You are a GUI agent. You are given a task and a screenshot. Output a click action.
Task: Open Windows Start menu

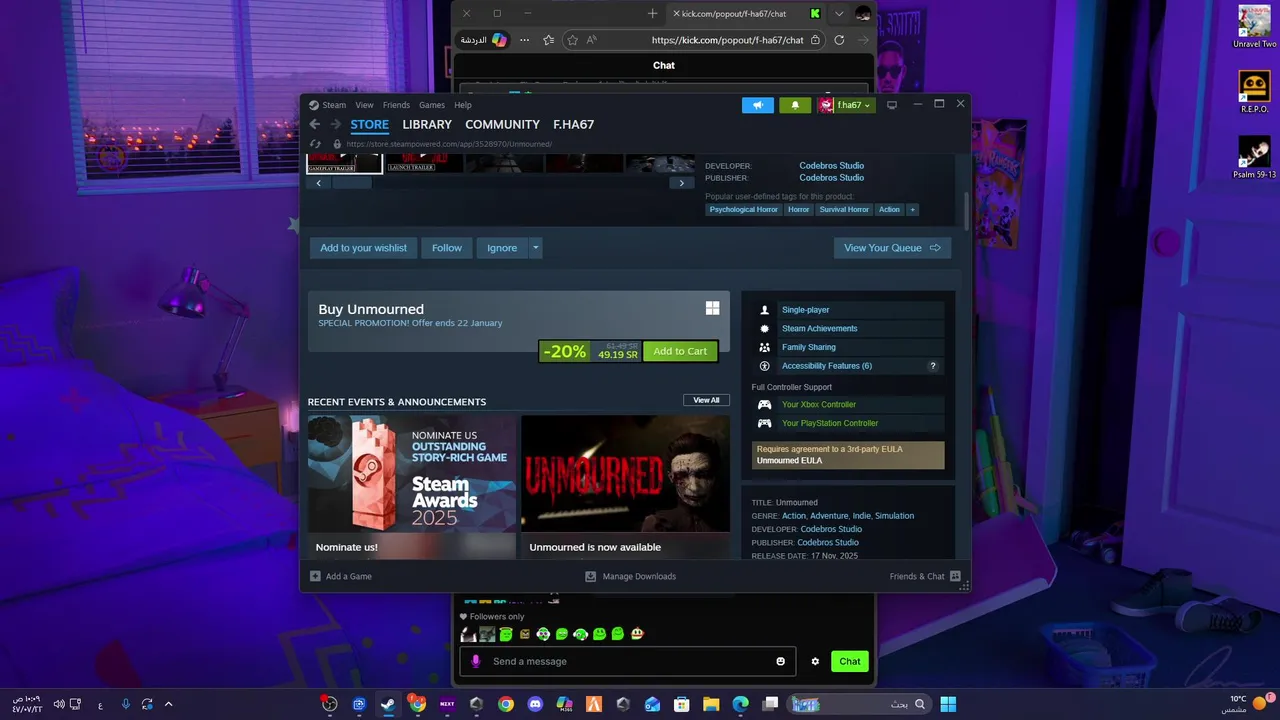(948, 704)
